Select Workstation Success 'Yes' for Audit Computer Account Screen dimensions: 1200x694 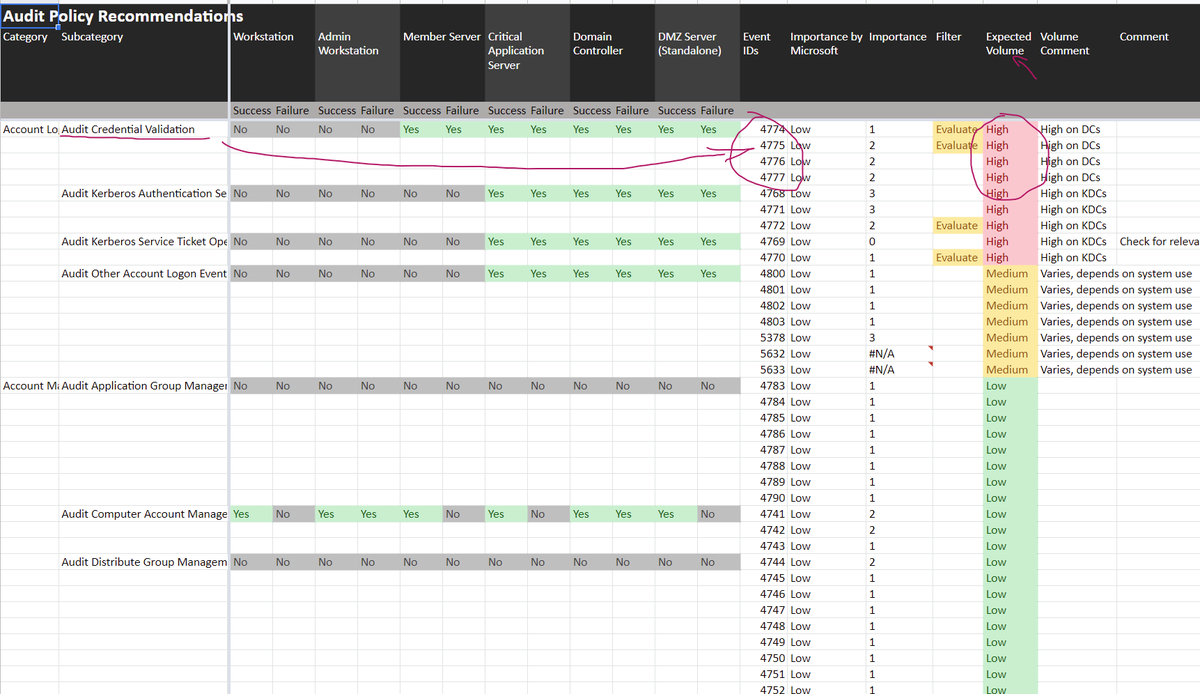tap(252, 513)
